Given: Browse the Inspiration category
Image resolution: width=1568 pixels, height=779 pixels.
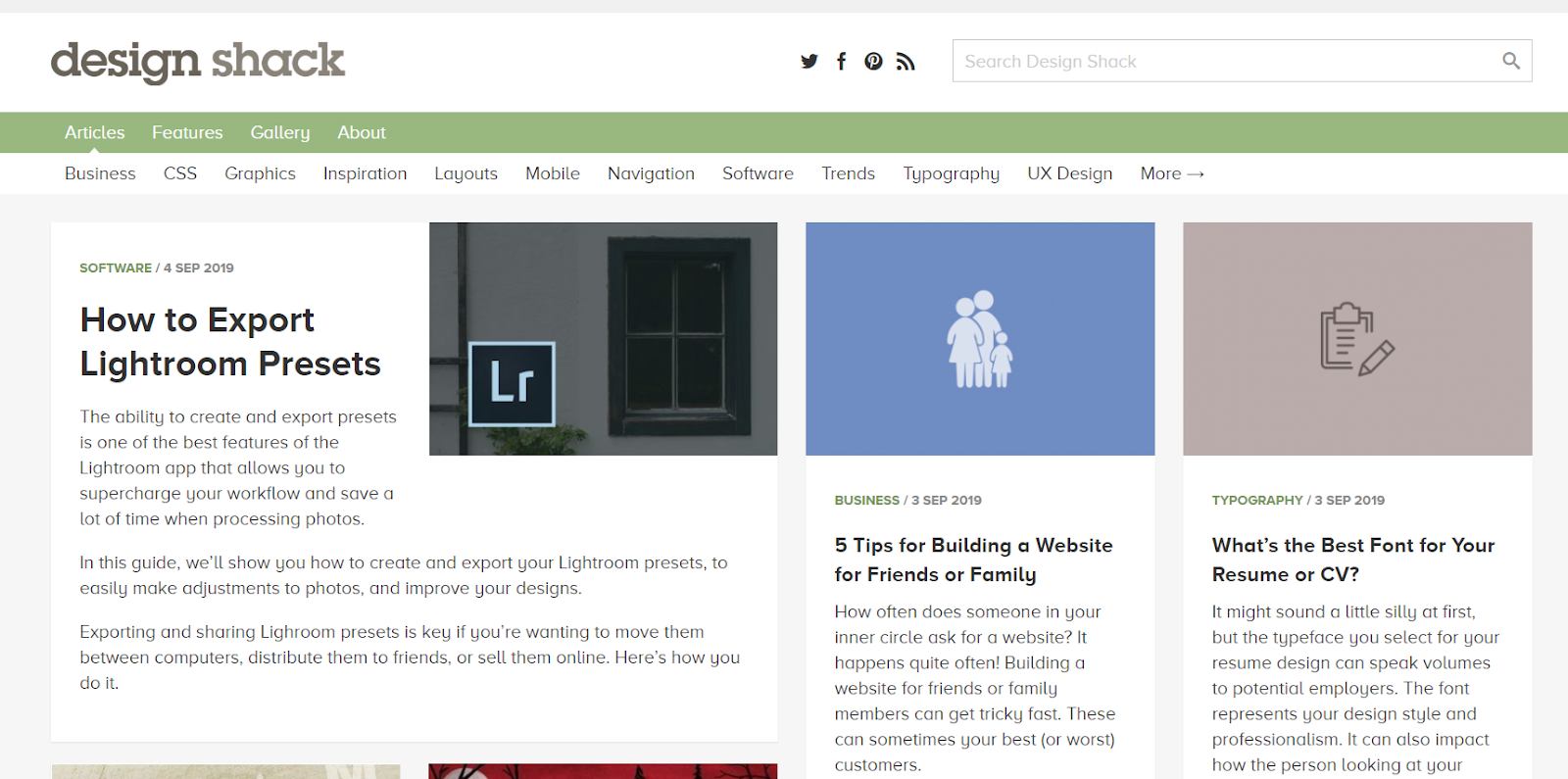Looking at the screenshot, I should pyautogui.click(x=365, y=173).
